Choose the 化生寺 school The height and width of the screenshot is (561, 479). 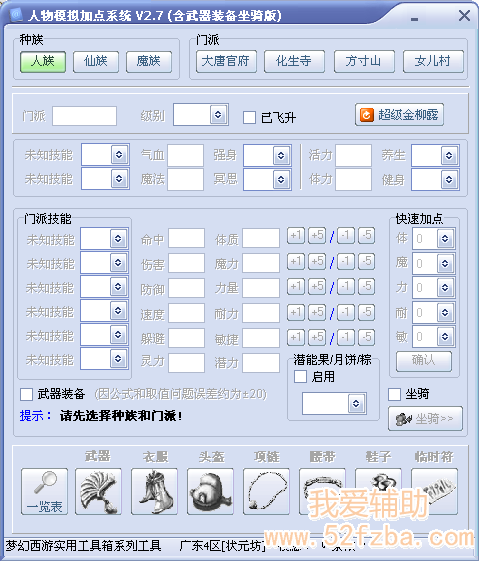click(294, 62)
